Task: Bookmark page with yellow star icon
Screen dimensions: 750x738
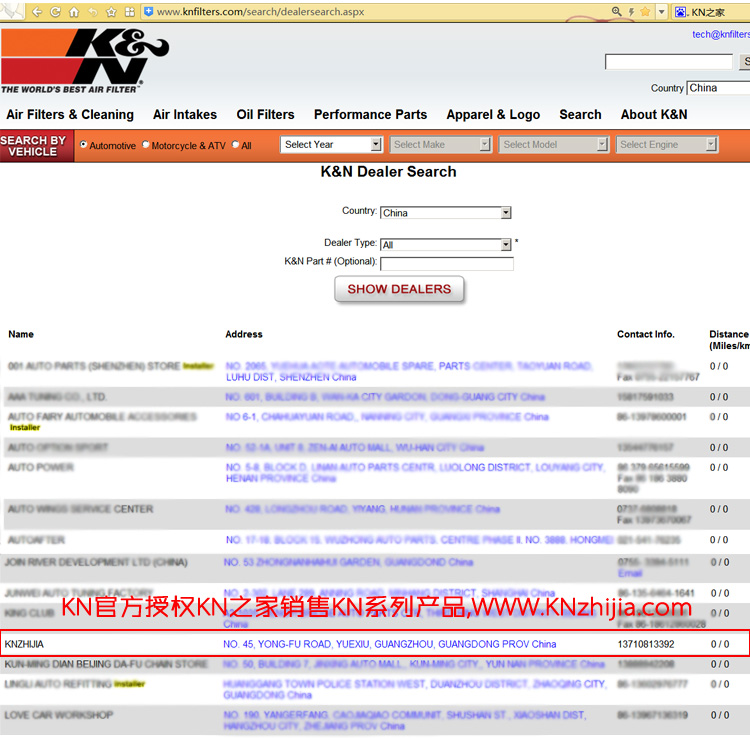Action: click(645, 11)
